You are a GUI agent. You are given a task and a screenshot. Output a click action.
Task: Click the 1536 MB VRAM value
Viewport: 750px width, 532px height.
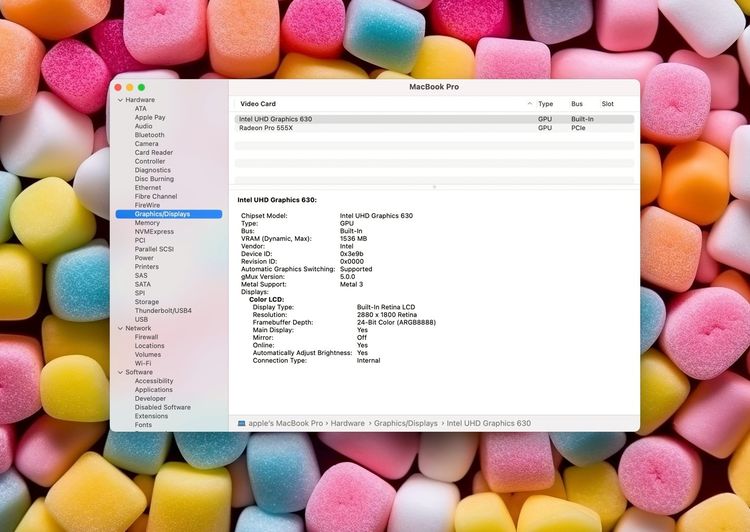click(x=353, y=239)
